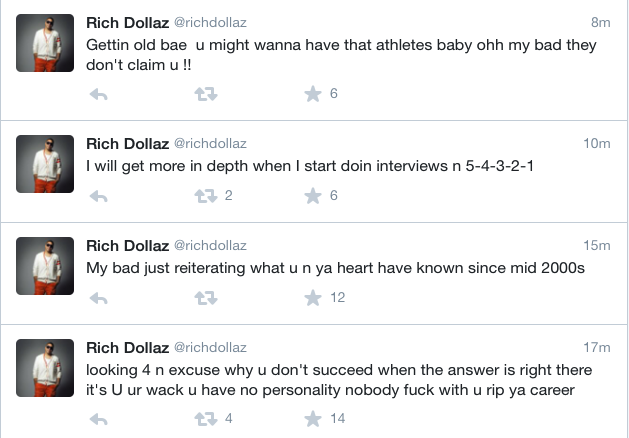Click the "doin interviews" tweet text
Viewport: 629px width, 438px height.
tap(310, 166)
